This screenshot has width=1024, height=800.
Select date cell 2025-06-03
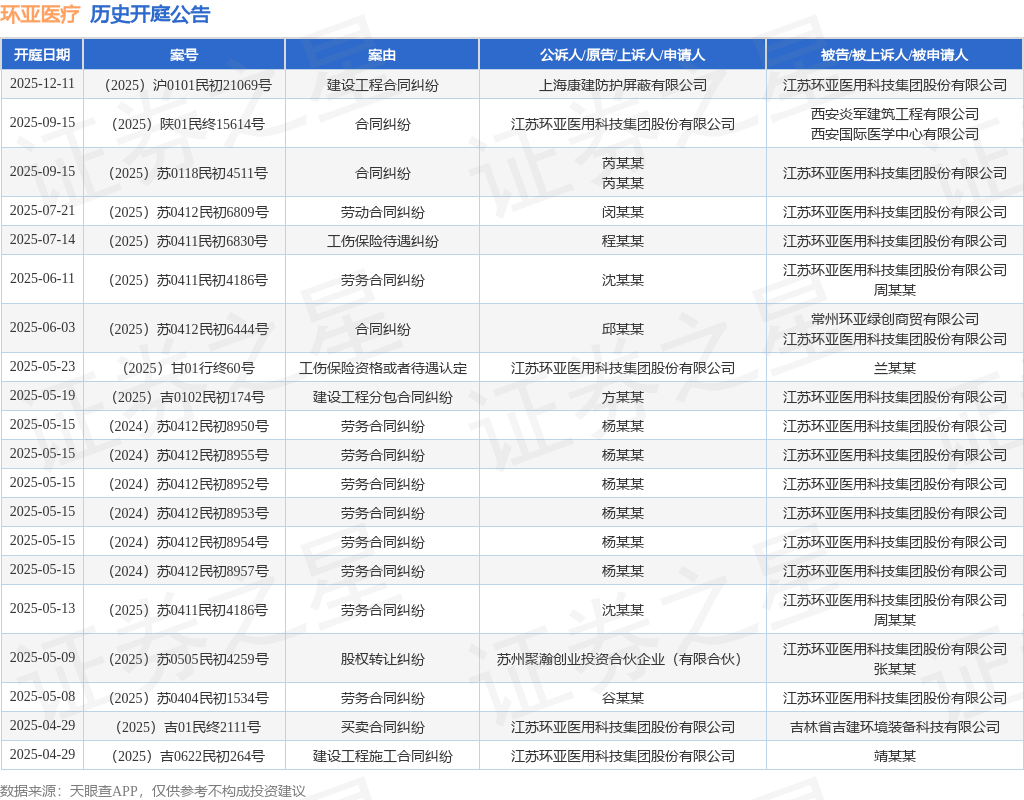[42, 327]
